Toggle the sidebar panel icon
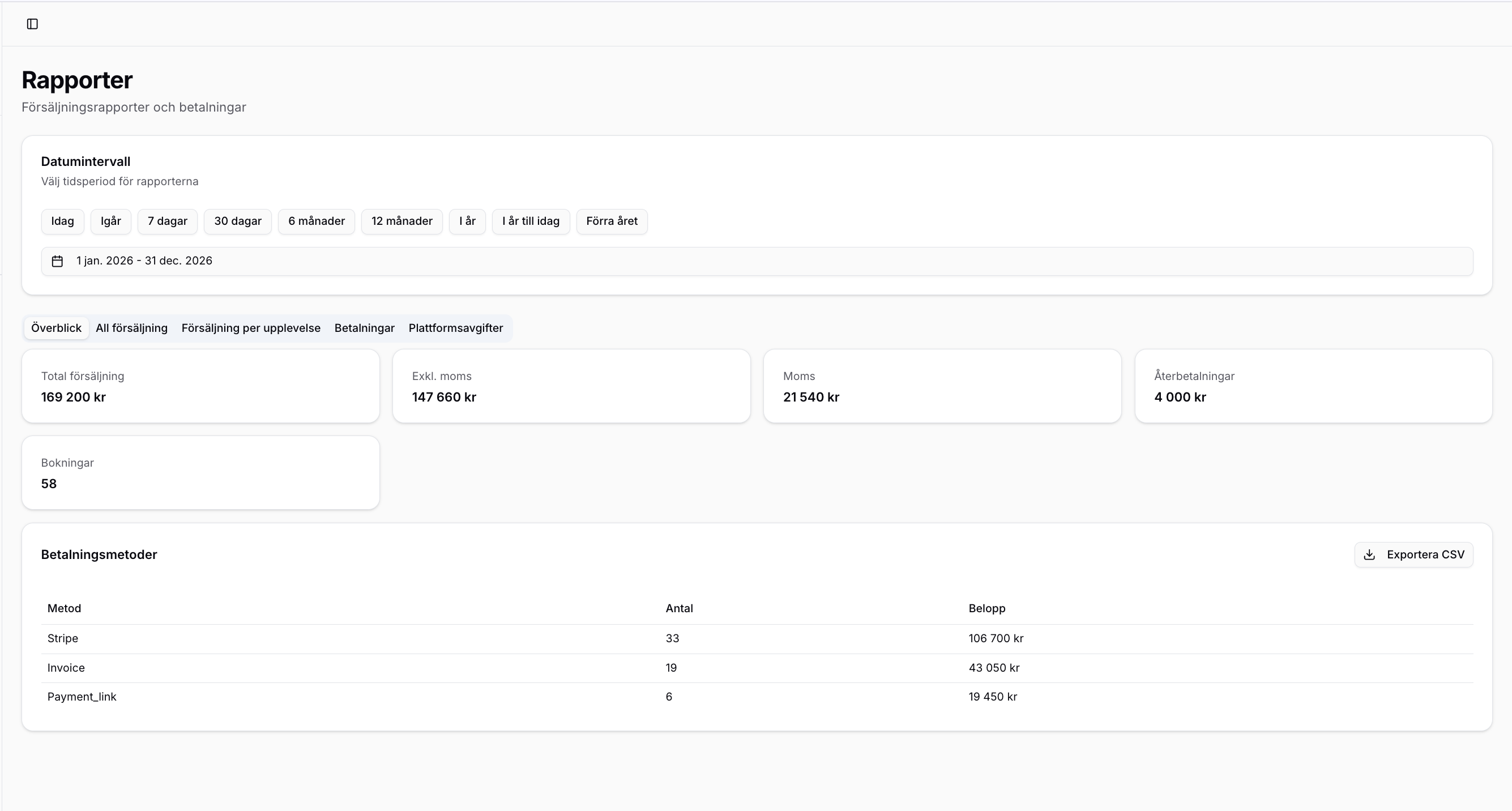 point(32,24)
